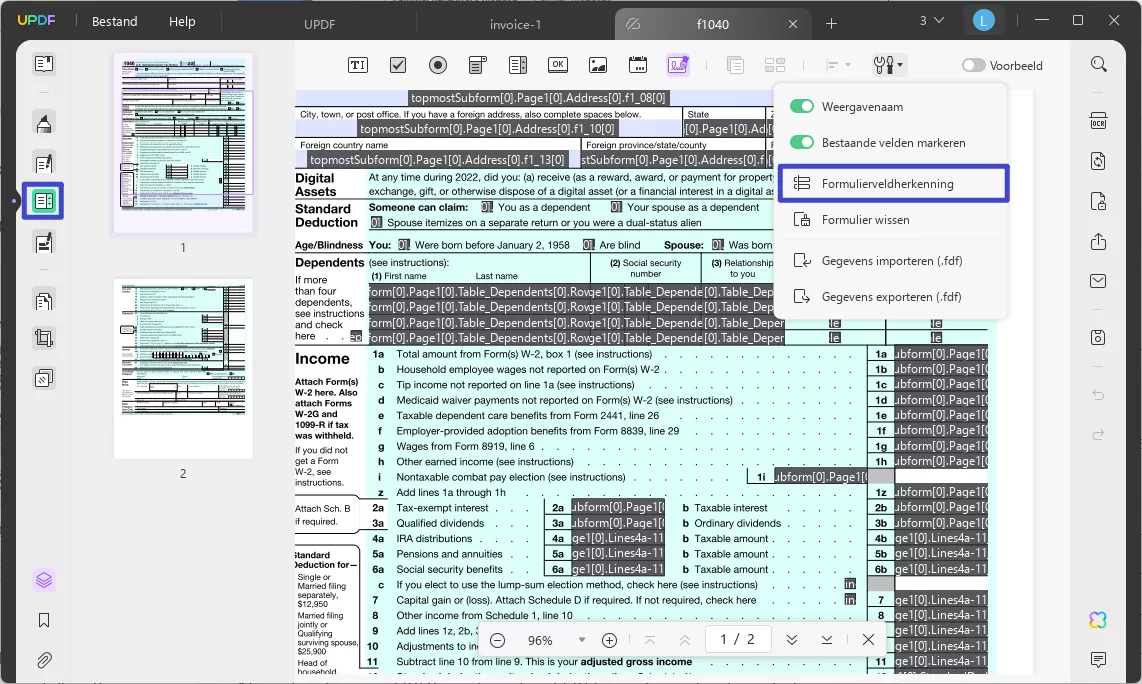This screenshot has height=684, width=1142.
Task: Open the Search magnifier icon
Action: 1098,65
